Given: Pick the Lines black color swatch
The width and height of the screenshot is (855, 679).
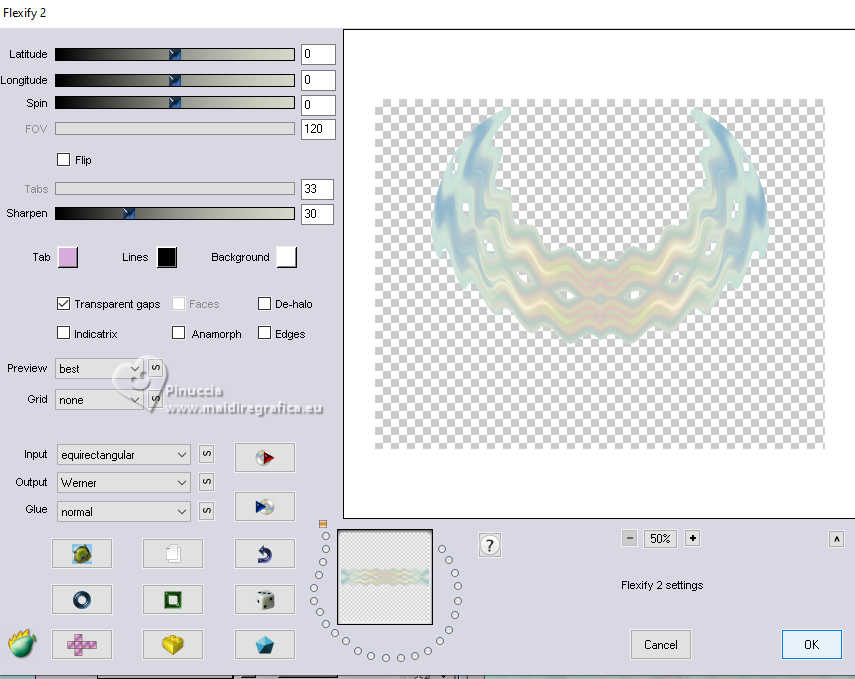Looking at the screenshot, I should coord(167,257).
